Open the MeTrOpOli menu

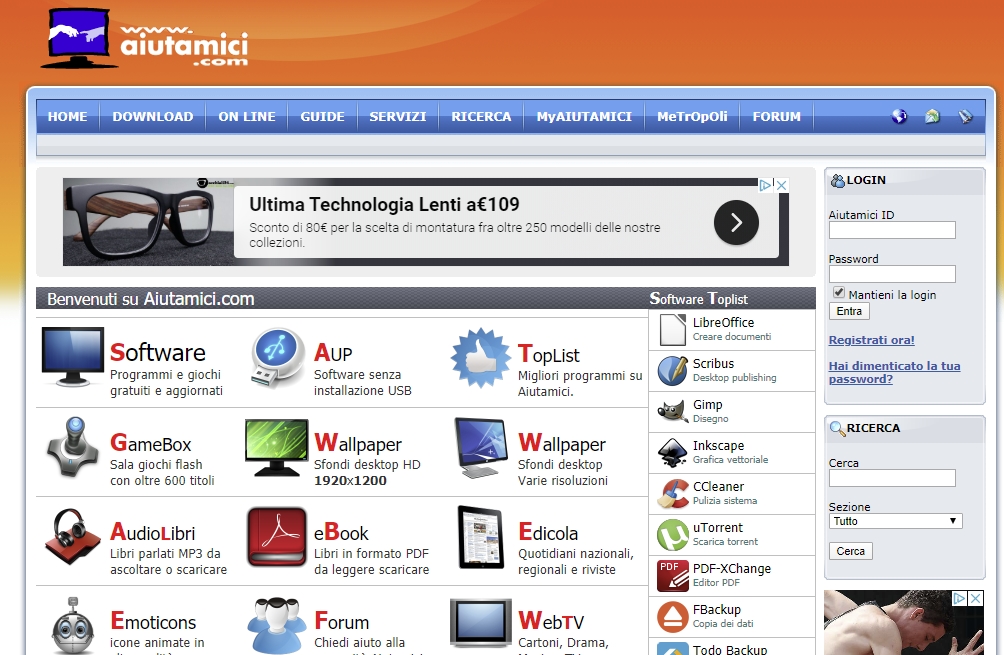[692, 117]
